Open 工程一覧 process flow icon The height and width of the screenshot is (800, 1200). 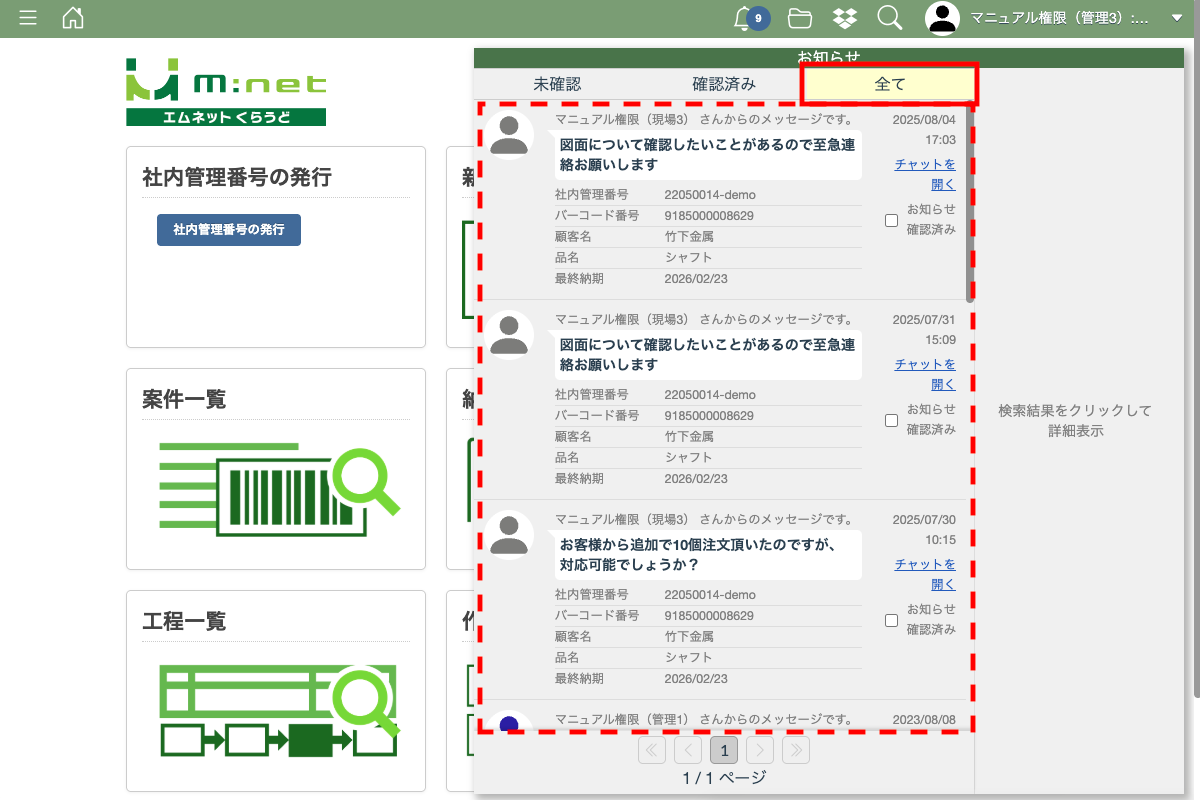(x=279, y=712)
